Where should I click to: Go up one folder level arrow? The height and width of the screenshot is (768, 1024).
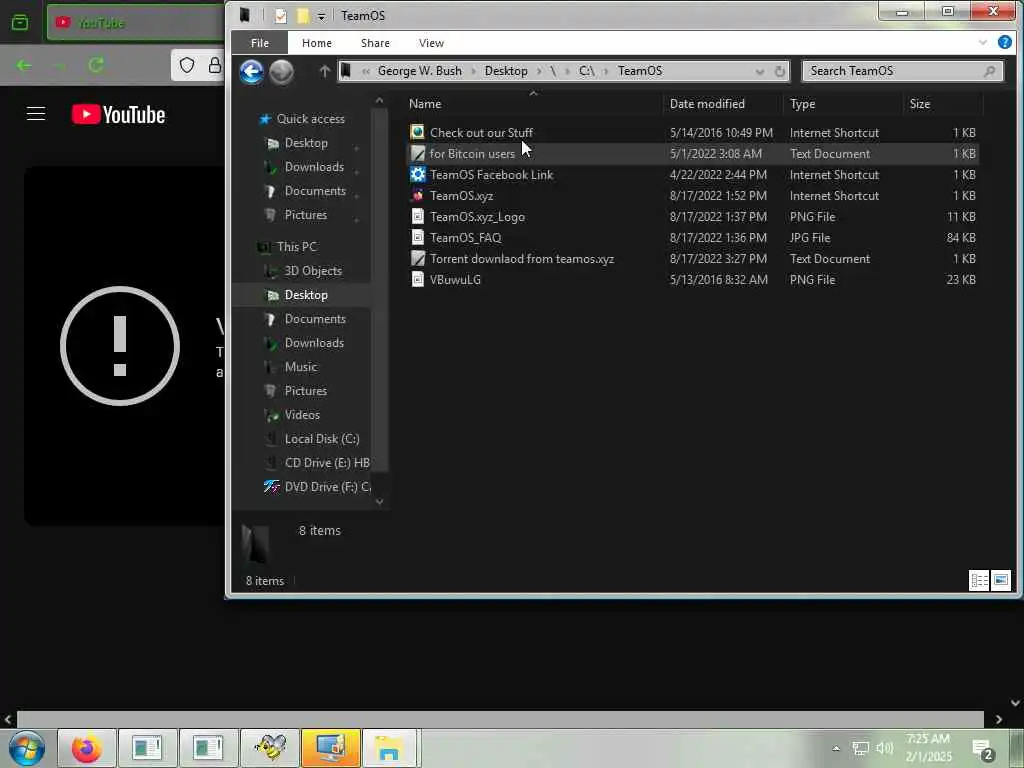[x=325, y=71]
